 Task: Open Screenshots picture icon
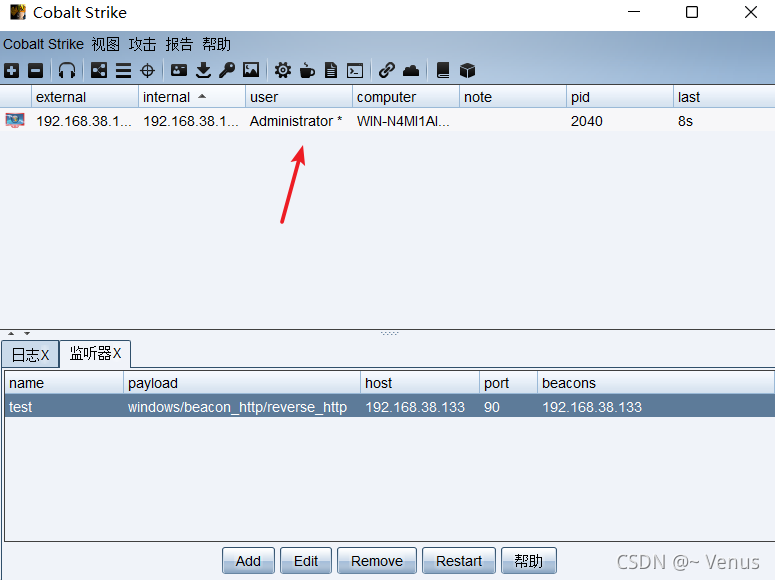click(x=251, y=71)
